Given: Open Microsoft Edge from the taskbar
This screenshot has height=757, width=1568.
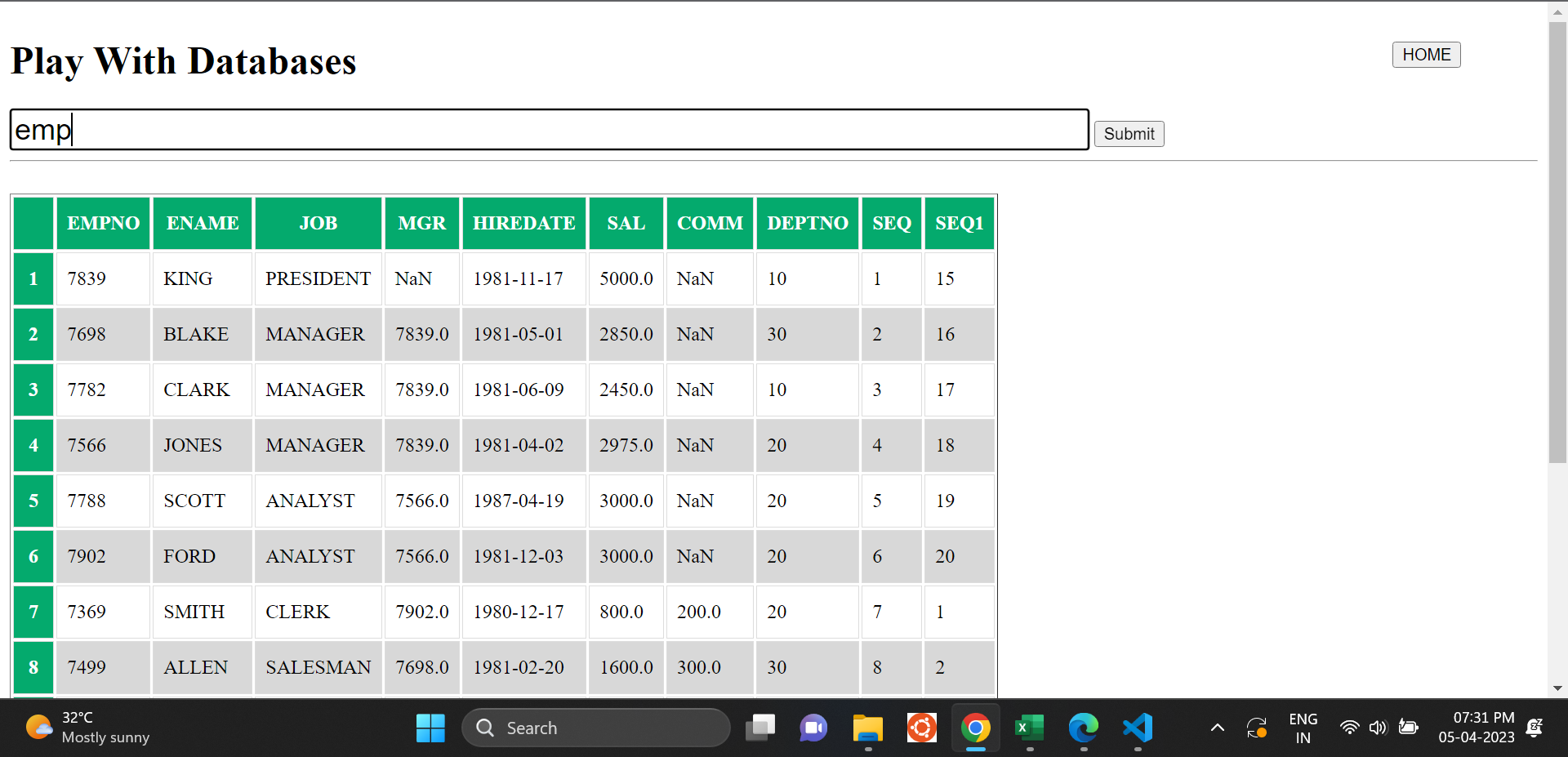Looking at the screenshot, I should (1083, 728).
